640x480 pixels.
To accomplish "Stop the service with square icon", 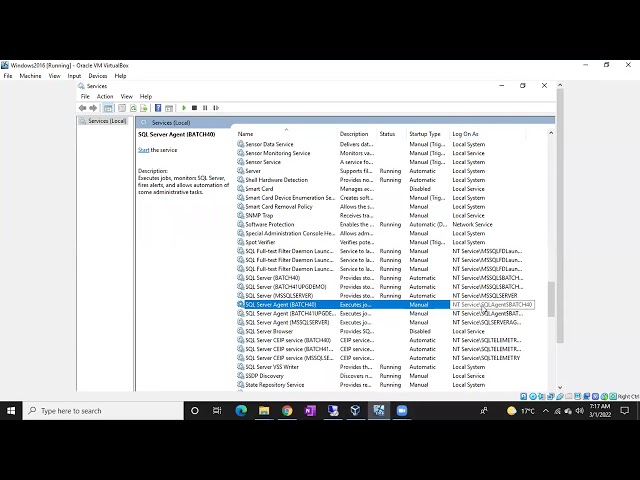I will [194, 108].
